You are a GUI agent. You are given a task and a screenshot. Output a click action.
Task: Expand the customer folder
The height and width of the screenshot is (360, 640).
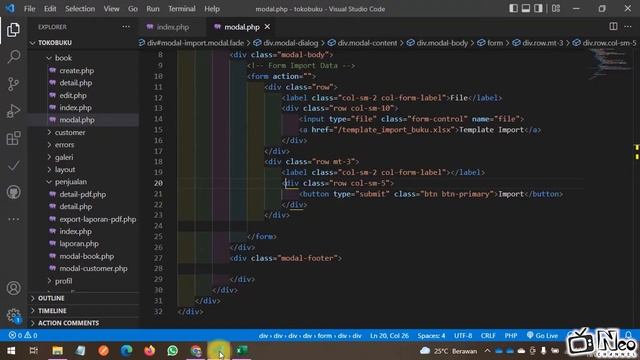click(x=70, y=132)
